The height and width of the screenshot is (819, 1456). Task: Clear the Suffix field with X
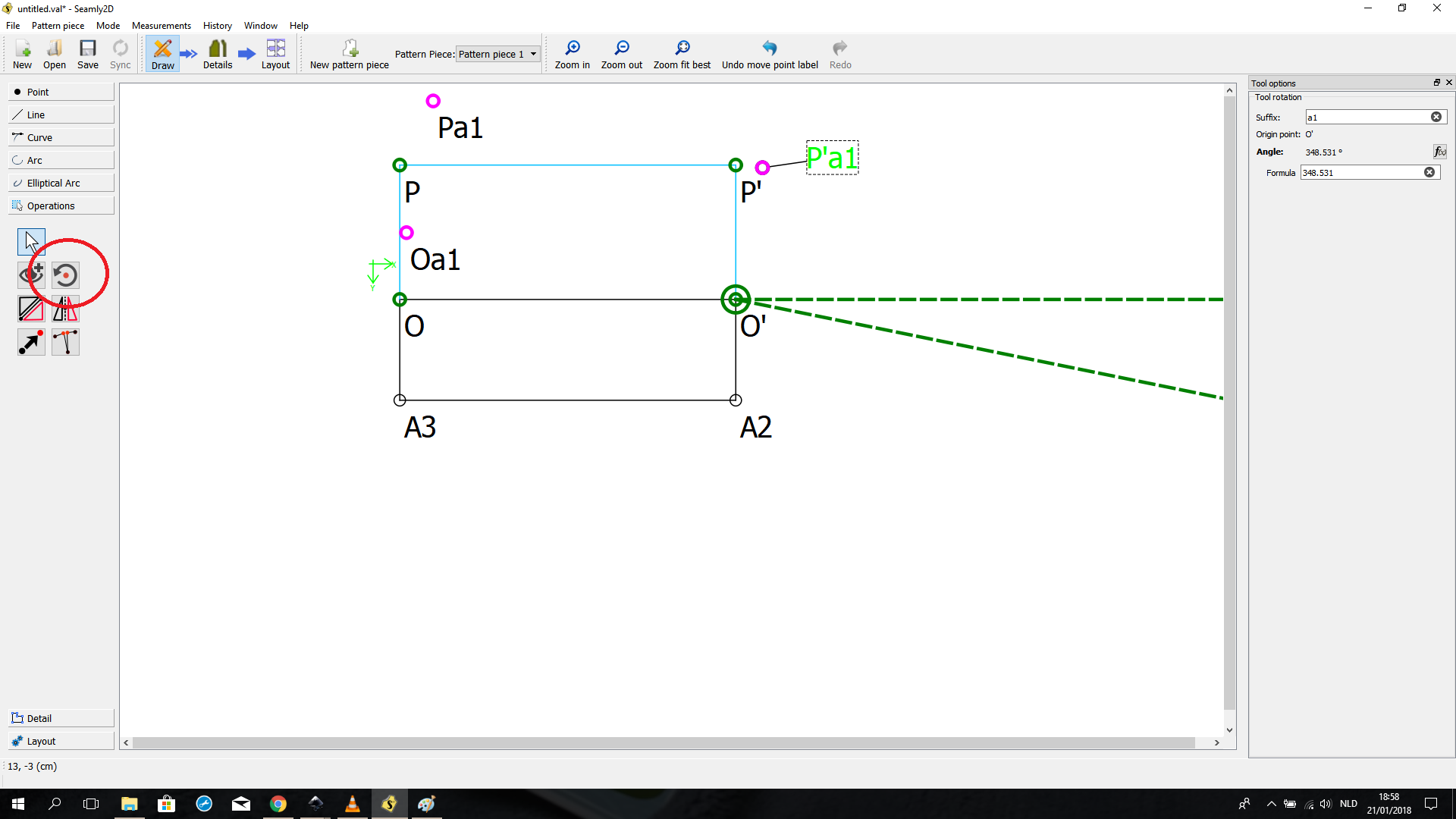pos(1436,117)
